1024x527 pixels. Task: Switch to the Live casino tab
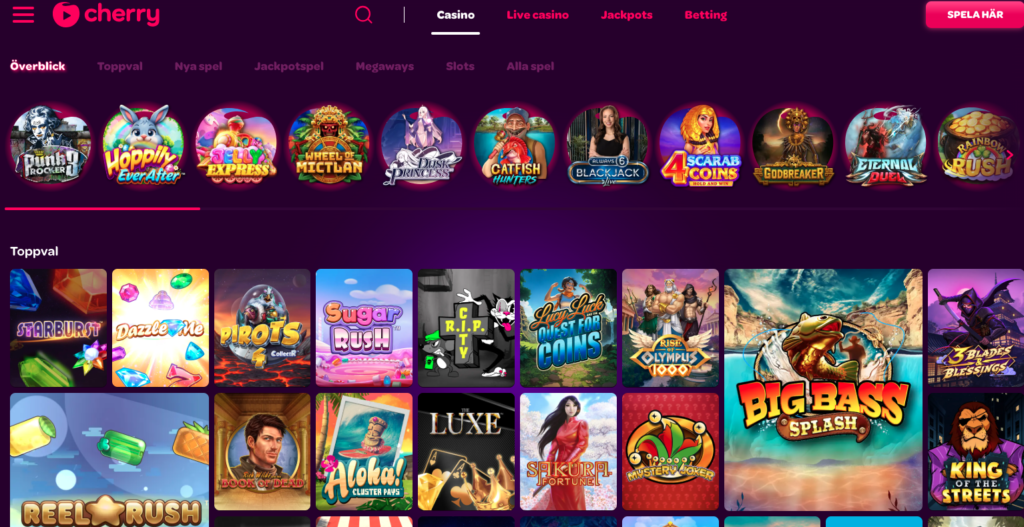[x=537, y=15]
